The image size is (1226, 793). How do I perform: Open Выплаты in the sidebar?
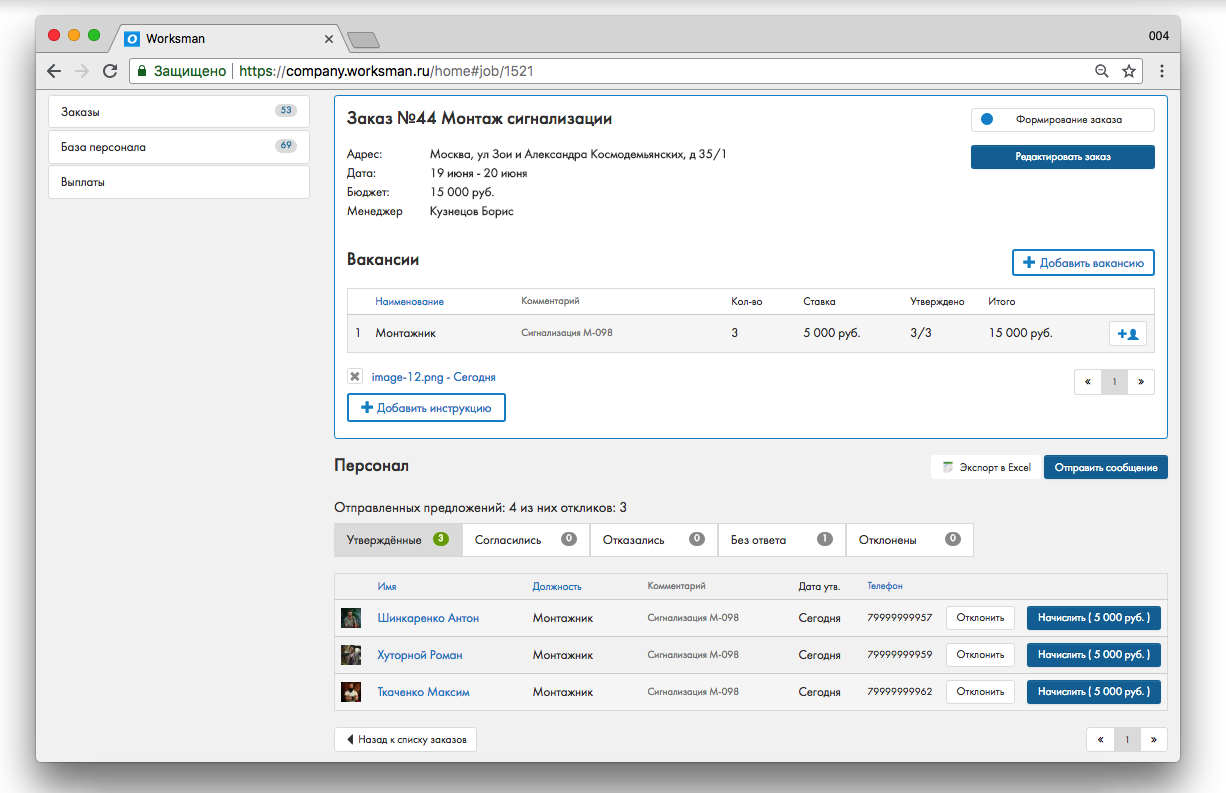179,182
